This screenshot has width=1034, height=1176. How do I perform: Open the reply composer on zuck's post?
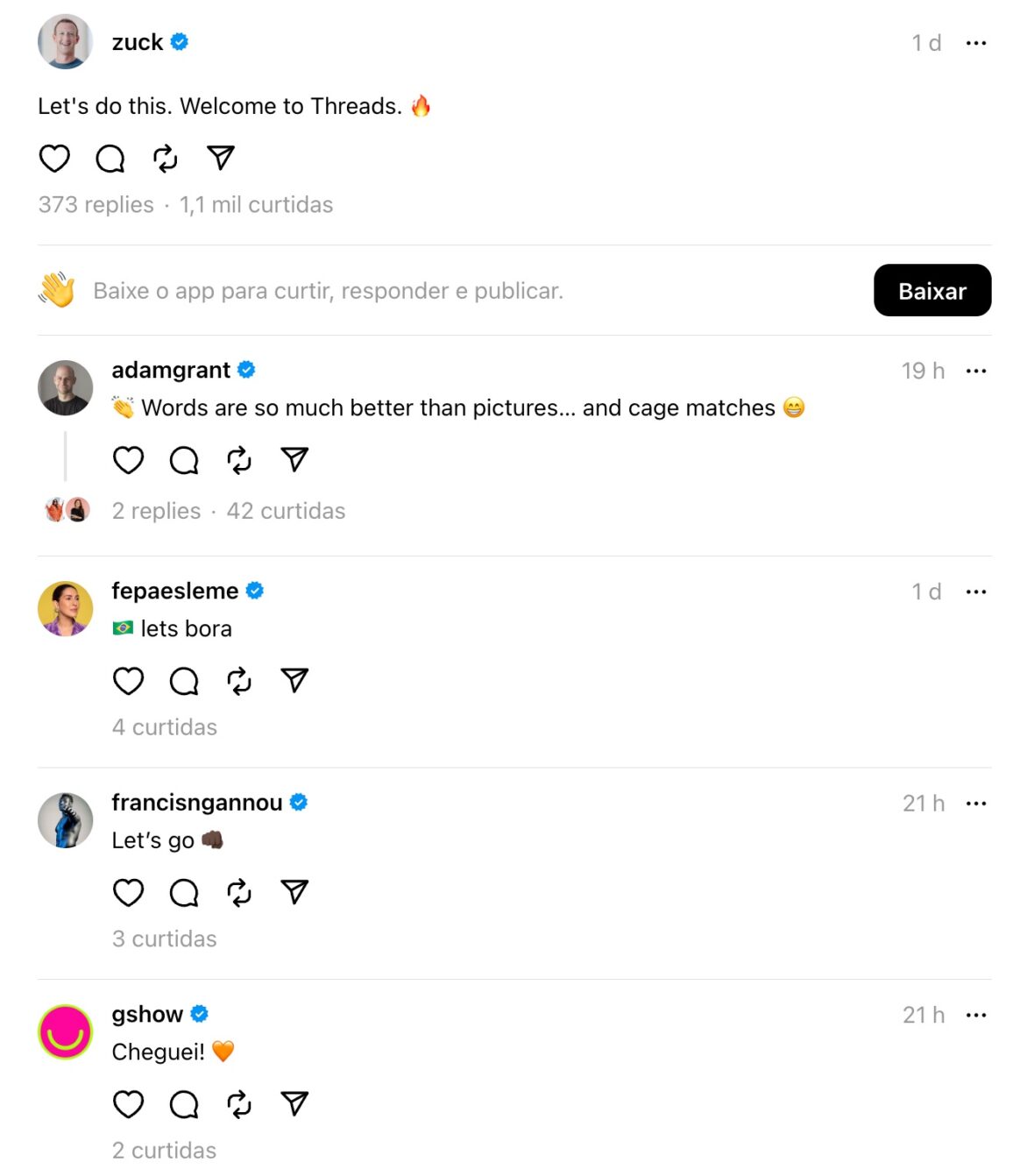pyautogui.click(x=109, y=159)
